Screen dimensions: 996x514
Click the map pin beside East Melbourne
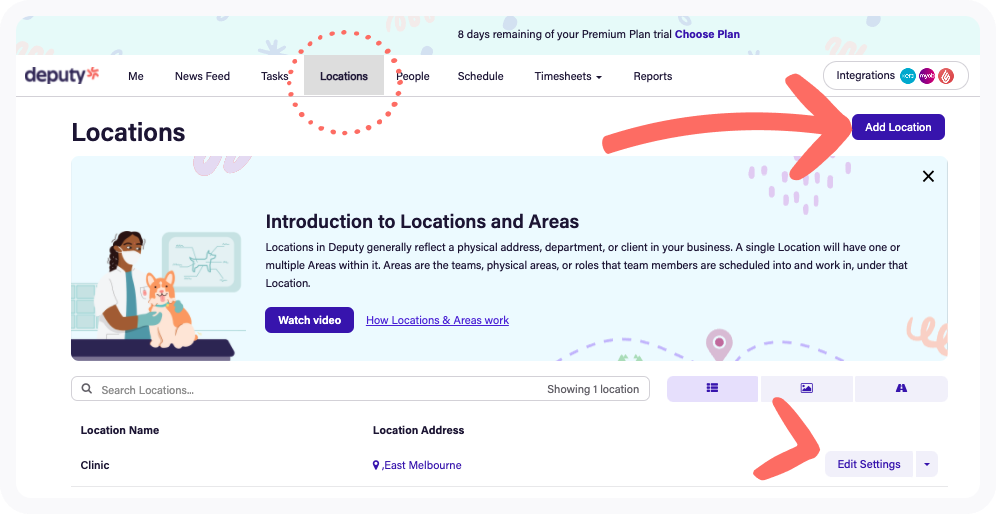point(376,465)
